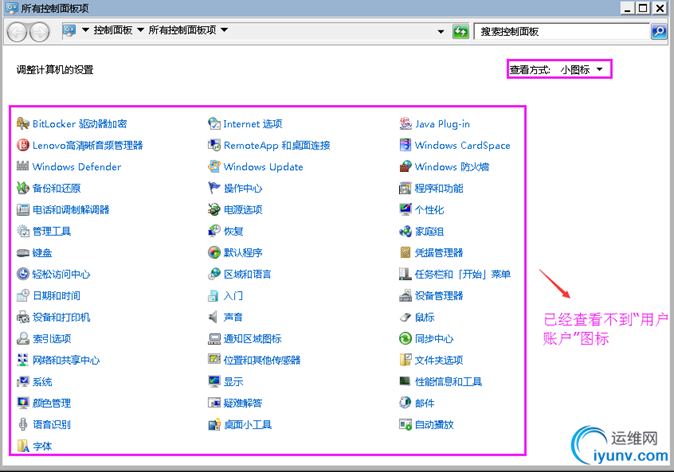Click 电话和调制解调器 icon
674x472 pixels.
click(23, 209)
